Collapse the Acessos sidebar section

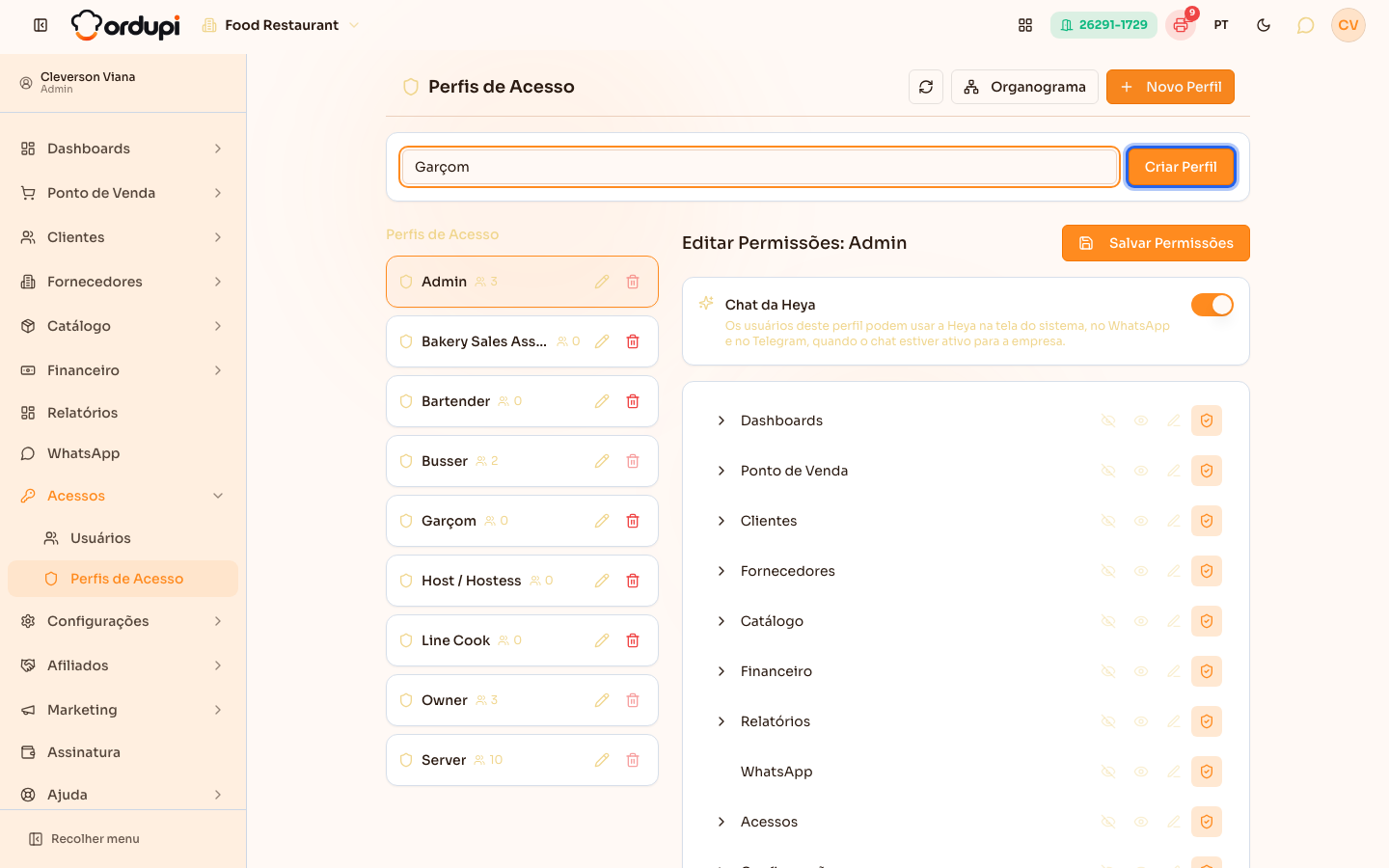point(123,496)
